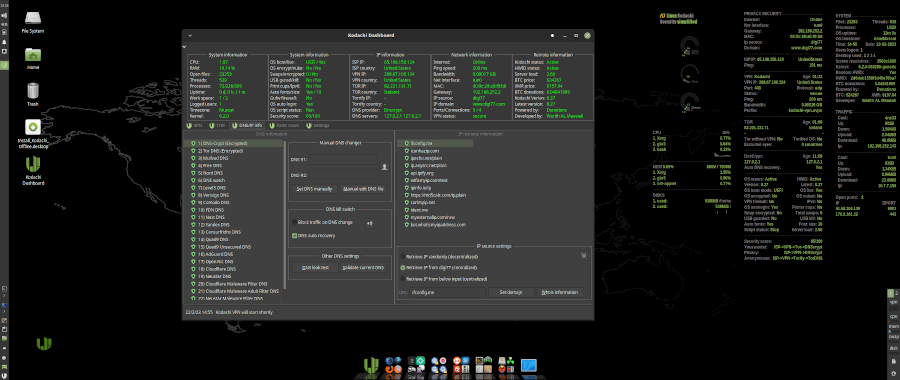Select ipecho.net/plain in IP list
Screen dimensions: 900x380
pos(427,158)
